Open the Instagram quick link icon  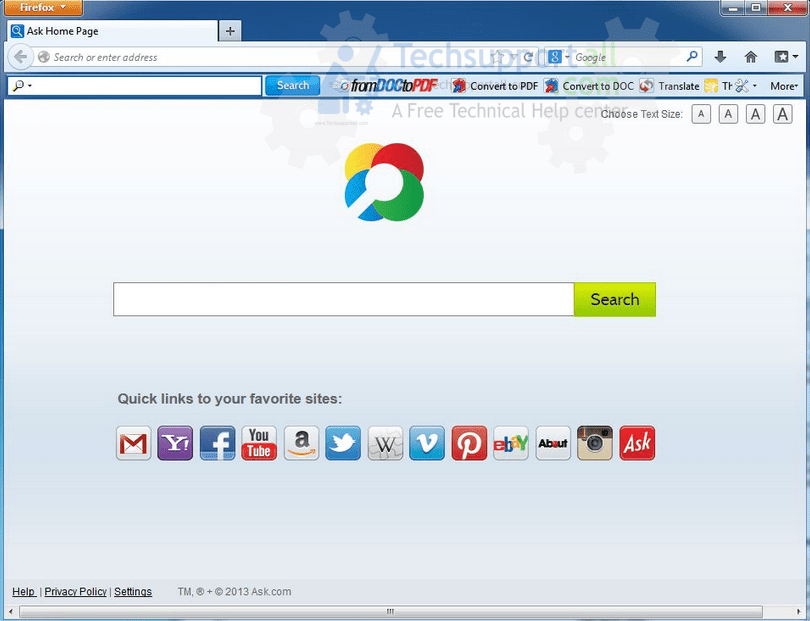coord(595,443)
